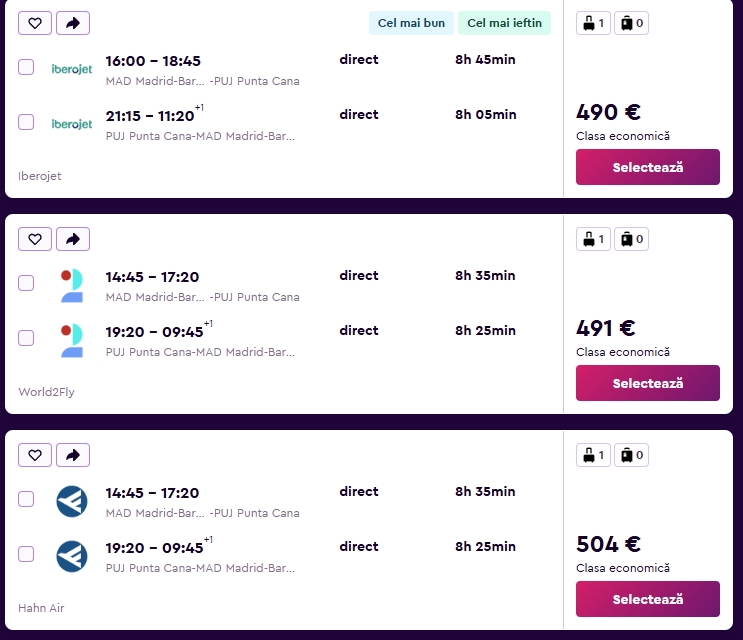
Task: Click share arrow on Hahn Air offer
Action: pyautogui.click(x=73, y=455)
